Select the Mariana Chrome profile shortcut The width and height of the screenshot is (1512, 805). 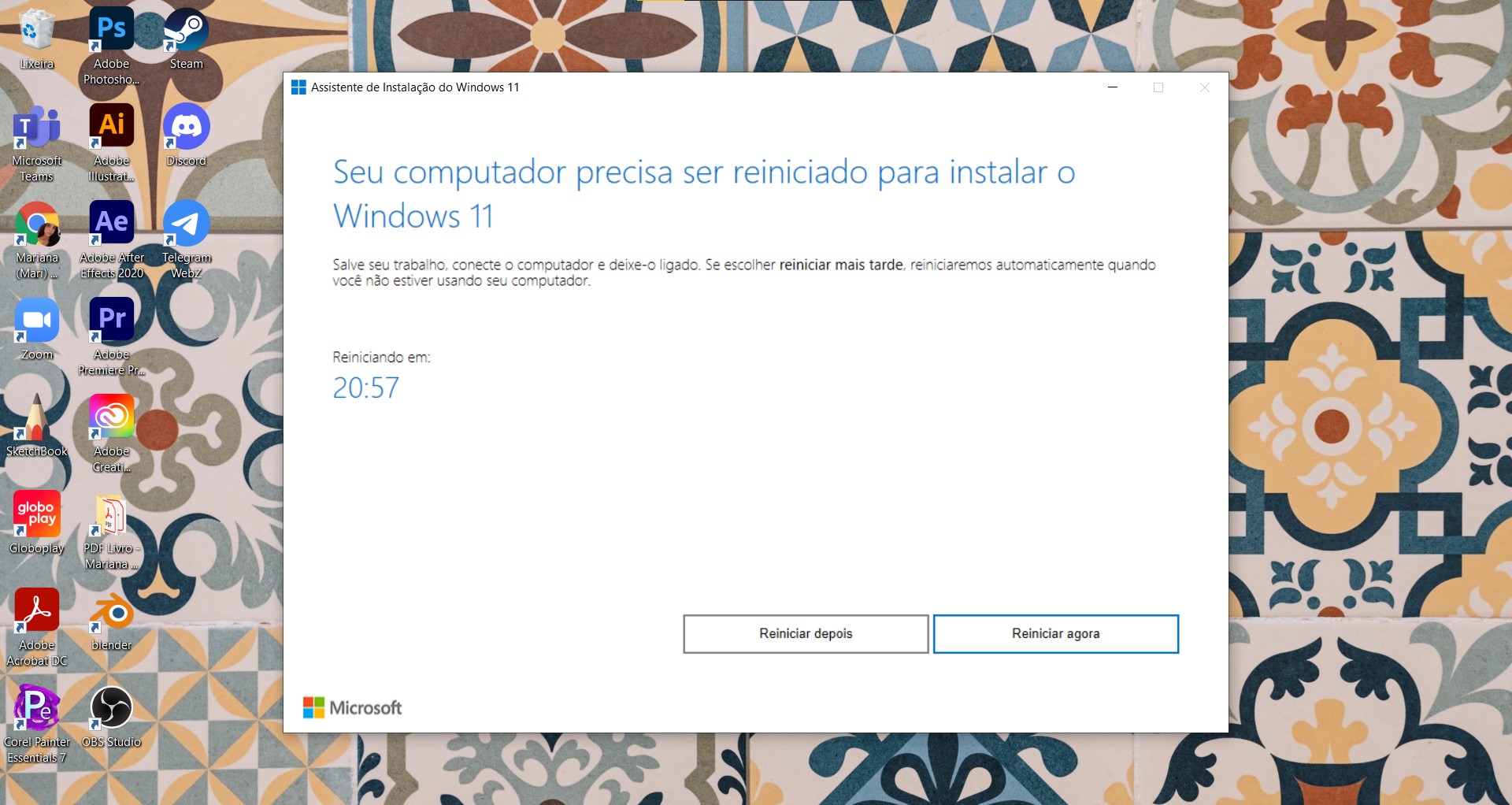(36, 240)
